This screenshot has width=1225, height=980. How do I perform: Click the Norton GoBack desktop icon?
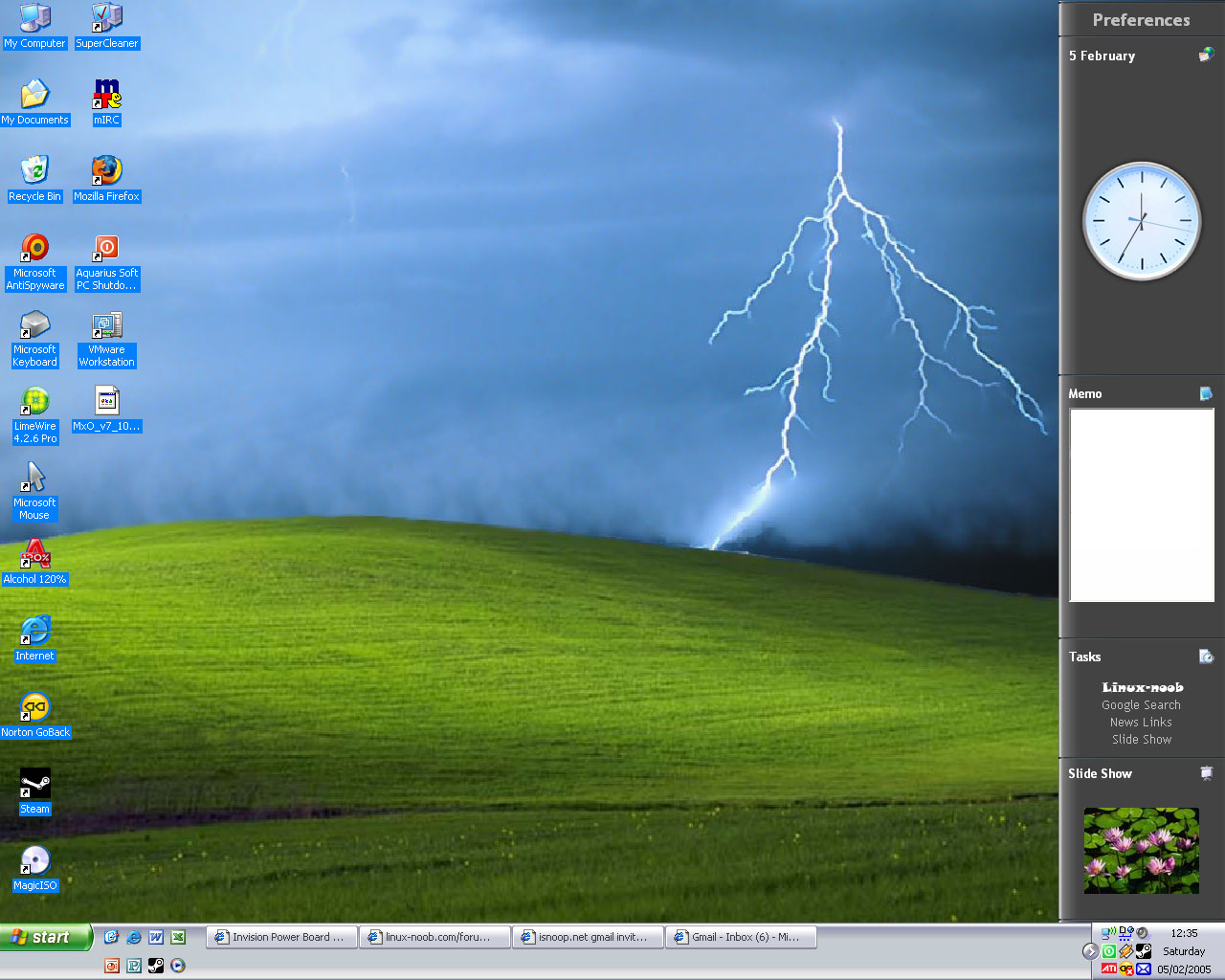[x=35, y=709]
